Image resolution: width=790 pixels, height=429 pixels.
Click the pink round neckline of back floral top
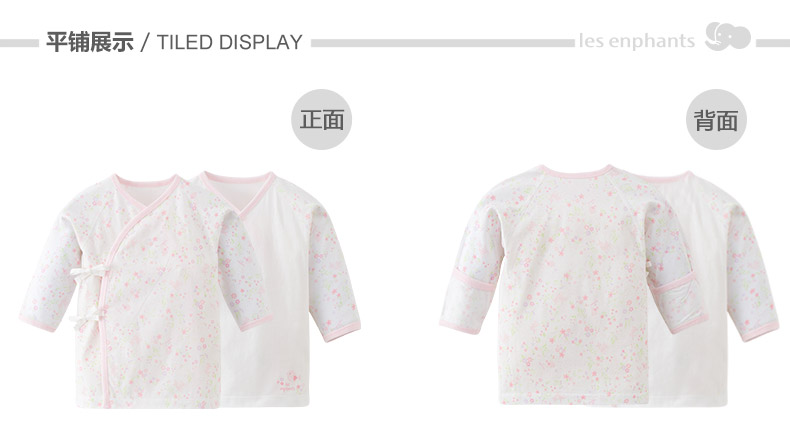[x=575, y=172]
